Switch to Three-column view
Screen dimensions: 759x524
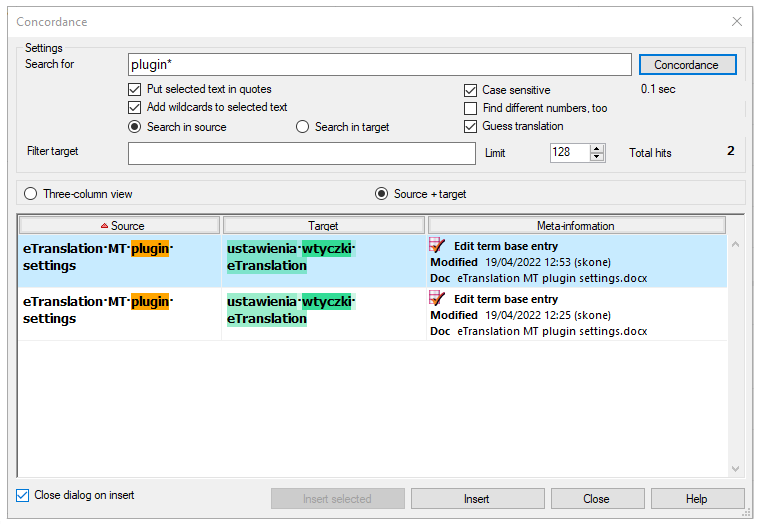[x=30, y=194]
